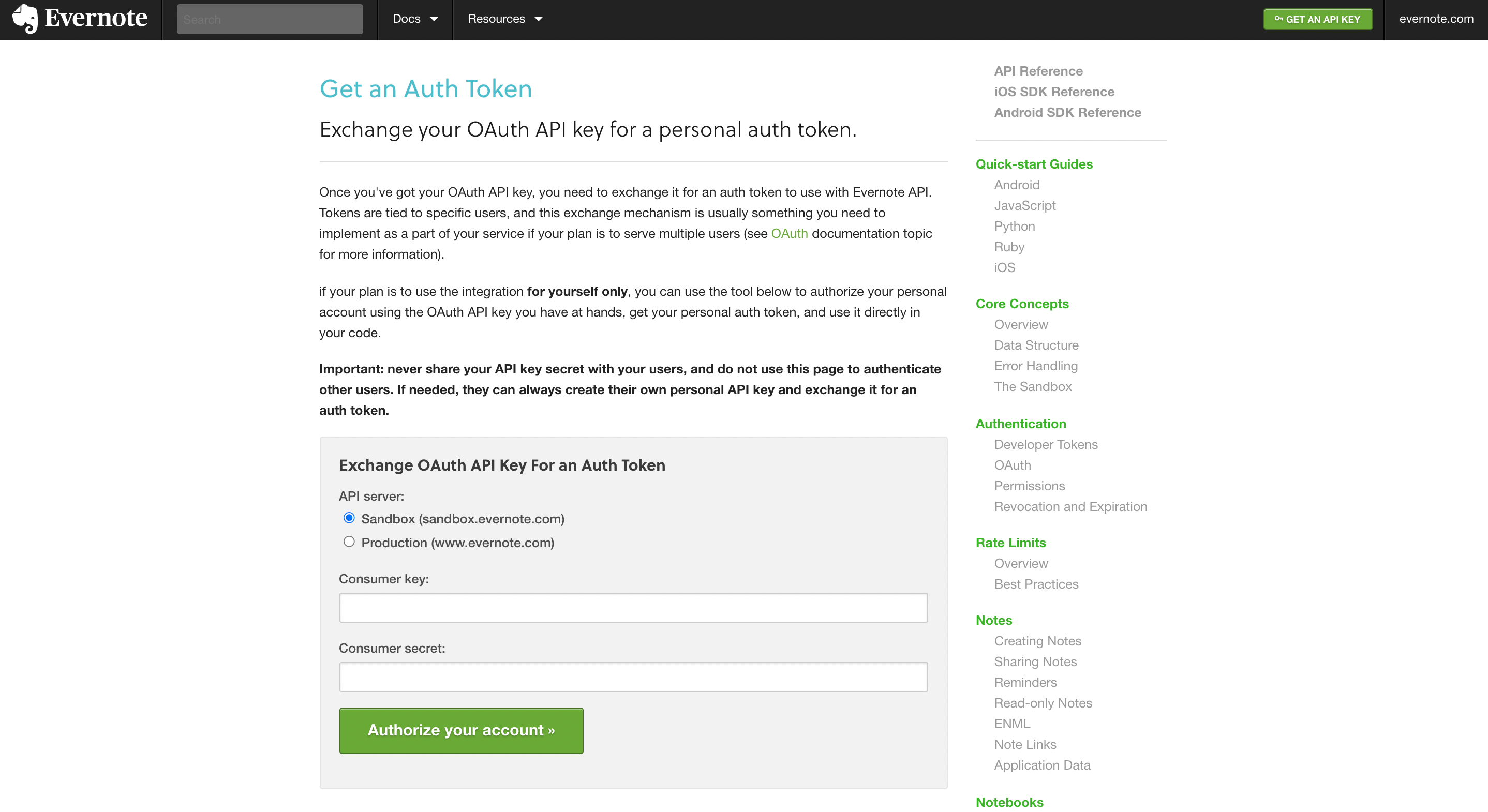Open Creating Notes under Notes section
The height and width of the screenshot is (812, 1488).
click(x=1037, y=641)
